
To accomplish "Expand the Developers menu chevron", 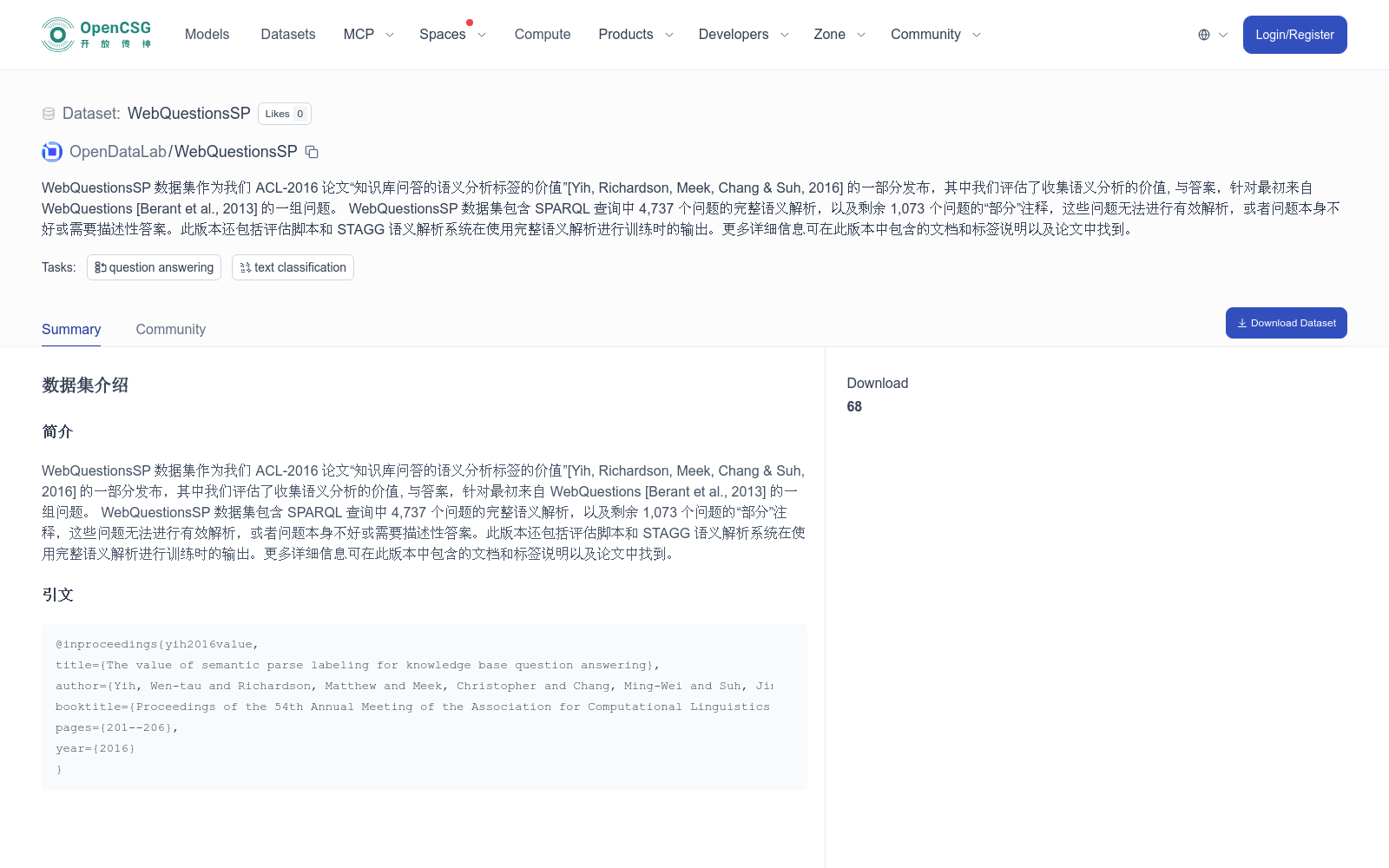I will (x=785, y=35).
